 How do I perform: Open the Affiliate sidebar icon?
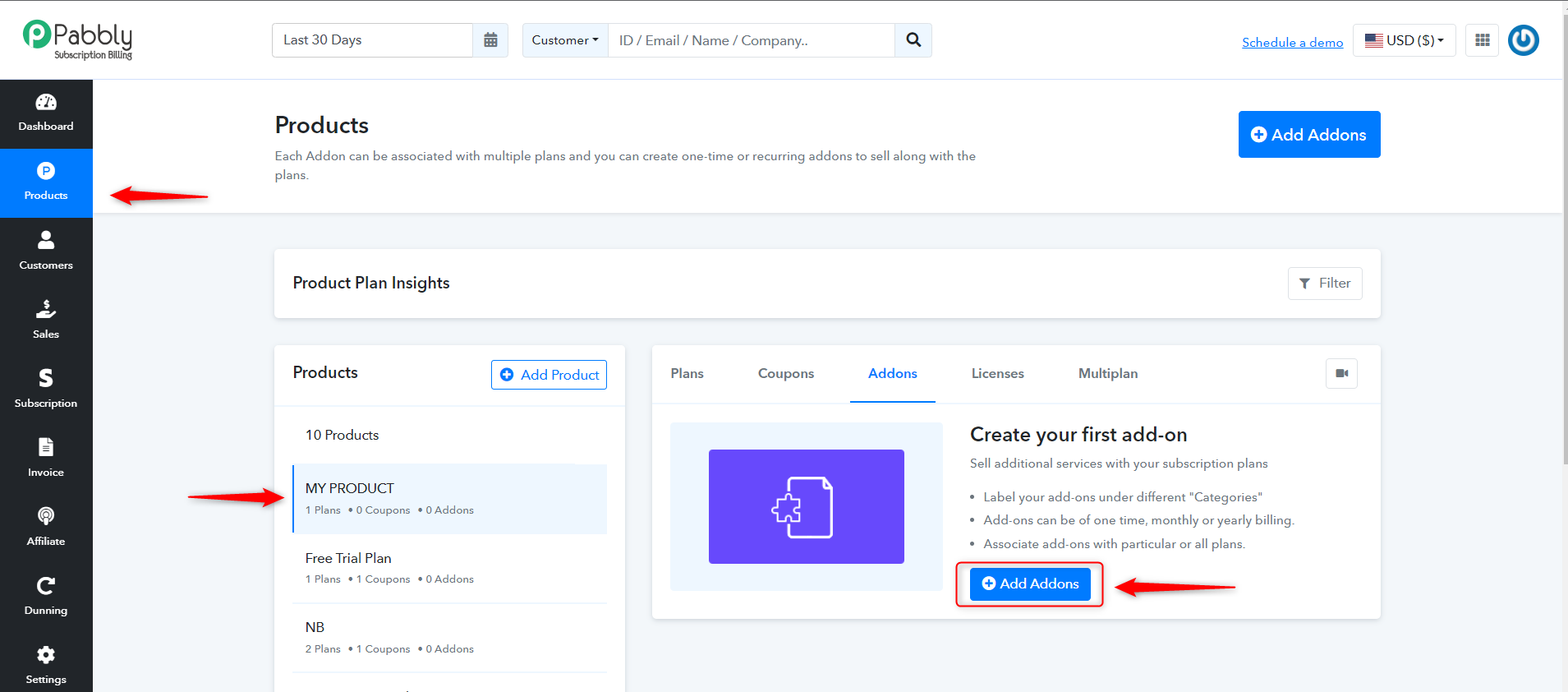46,528
